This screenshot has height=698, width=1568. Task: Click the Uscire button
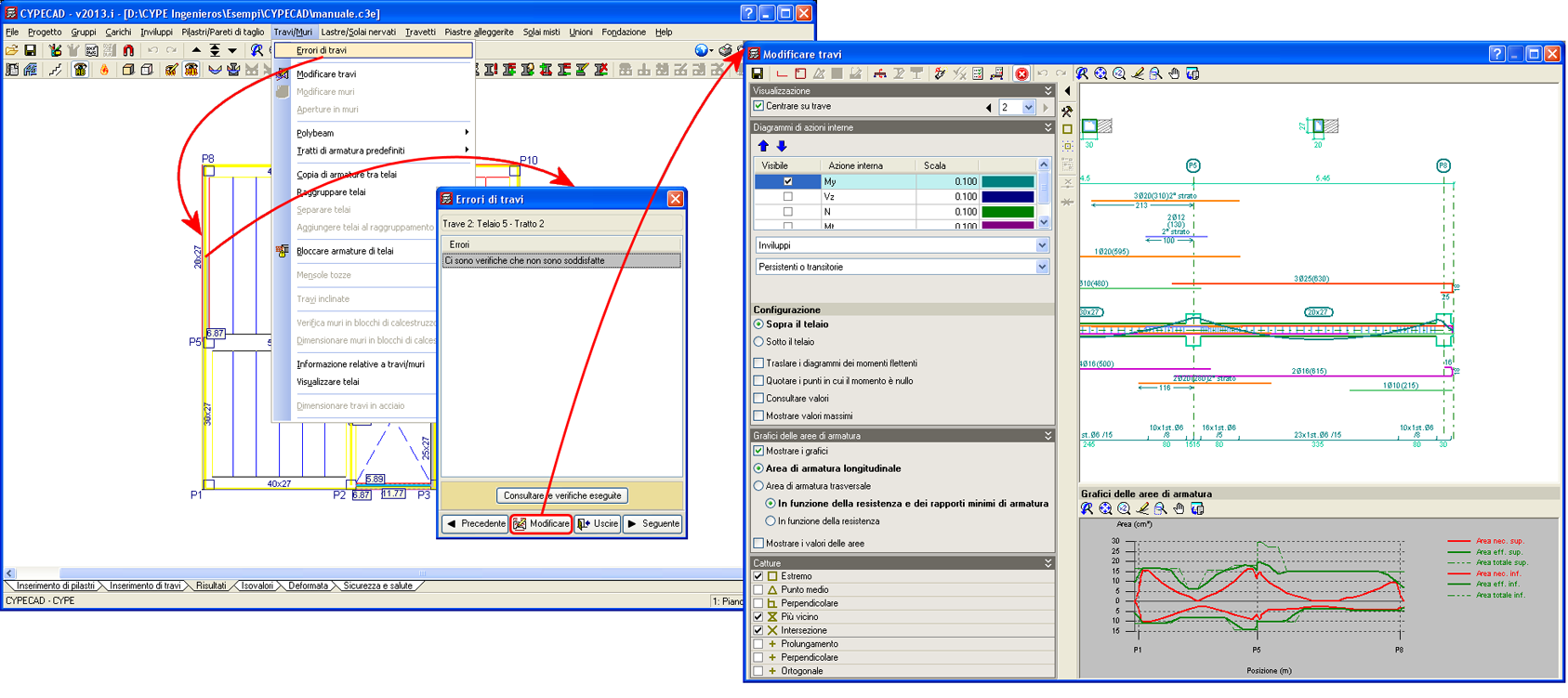coord(598,524)
